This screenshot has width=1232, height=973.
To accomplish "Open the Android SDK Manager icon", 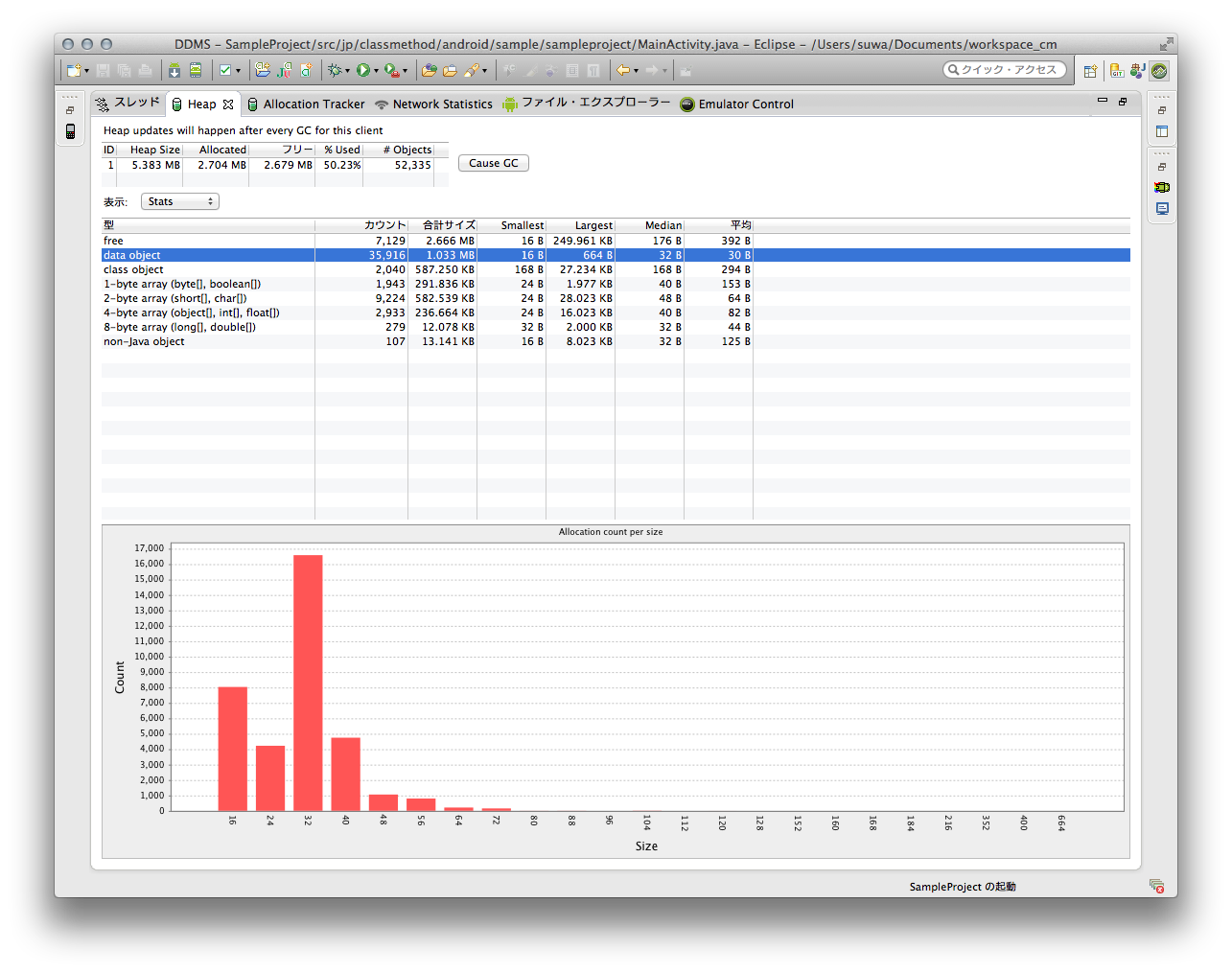I will pyautogui.click(x=174, y=70).
